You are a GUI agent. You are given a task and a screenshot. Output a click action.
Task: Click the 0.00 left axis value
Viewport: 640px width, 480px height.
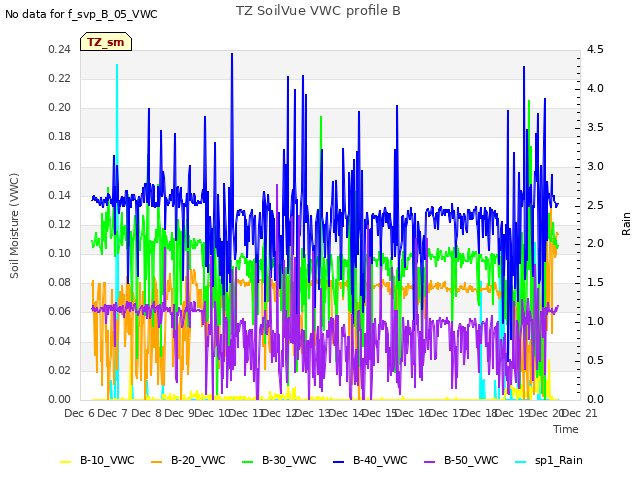tap(60, 399)
